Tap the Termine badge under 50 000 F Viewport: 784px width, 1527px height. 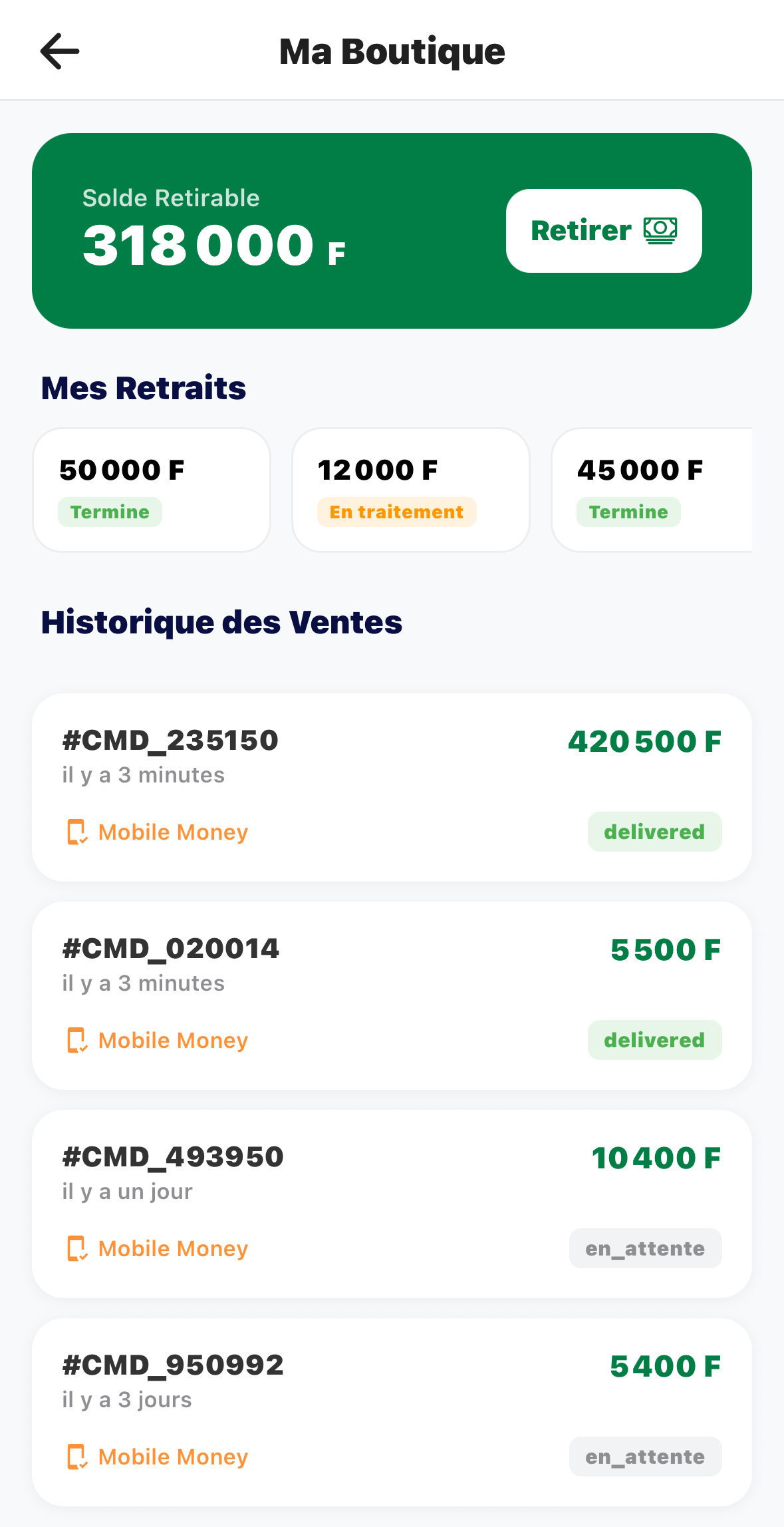coord(110,512)
